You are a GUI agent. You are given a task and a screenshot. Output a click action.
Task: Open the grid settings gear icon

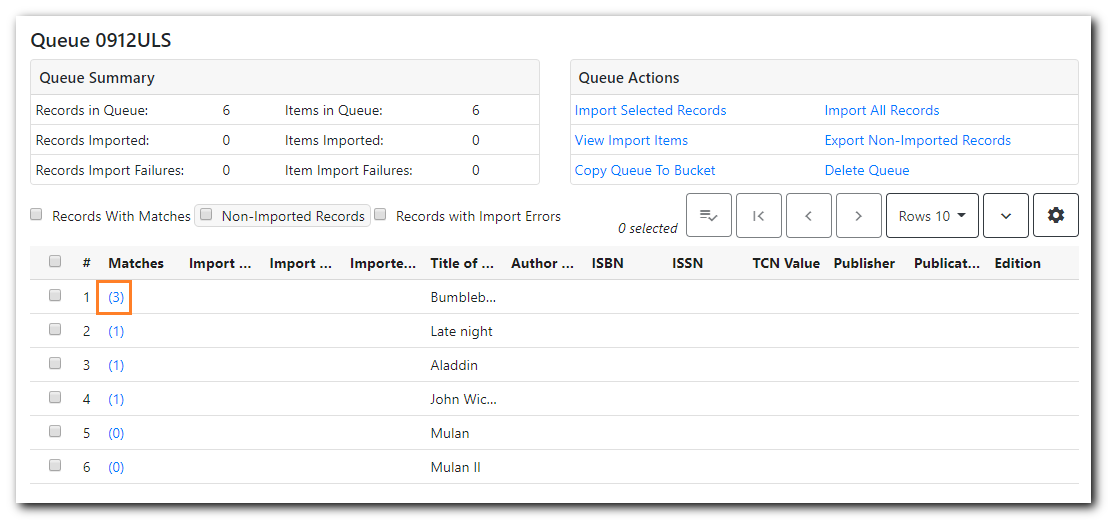click(x=1056, y=215)
